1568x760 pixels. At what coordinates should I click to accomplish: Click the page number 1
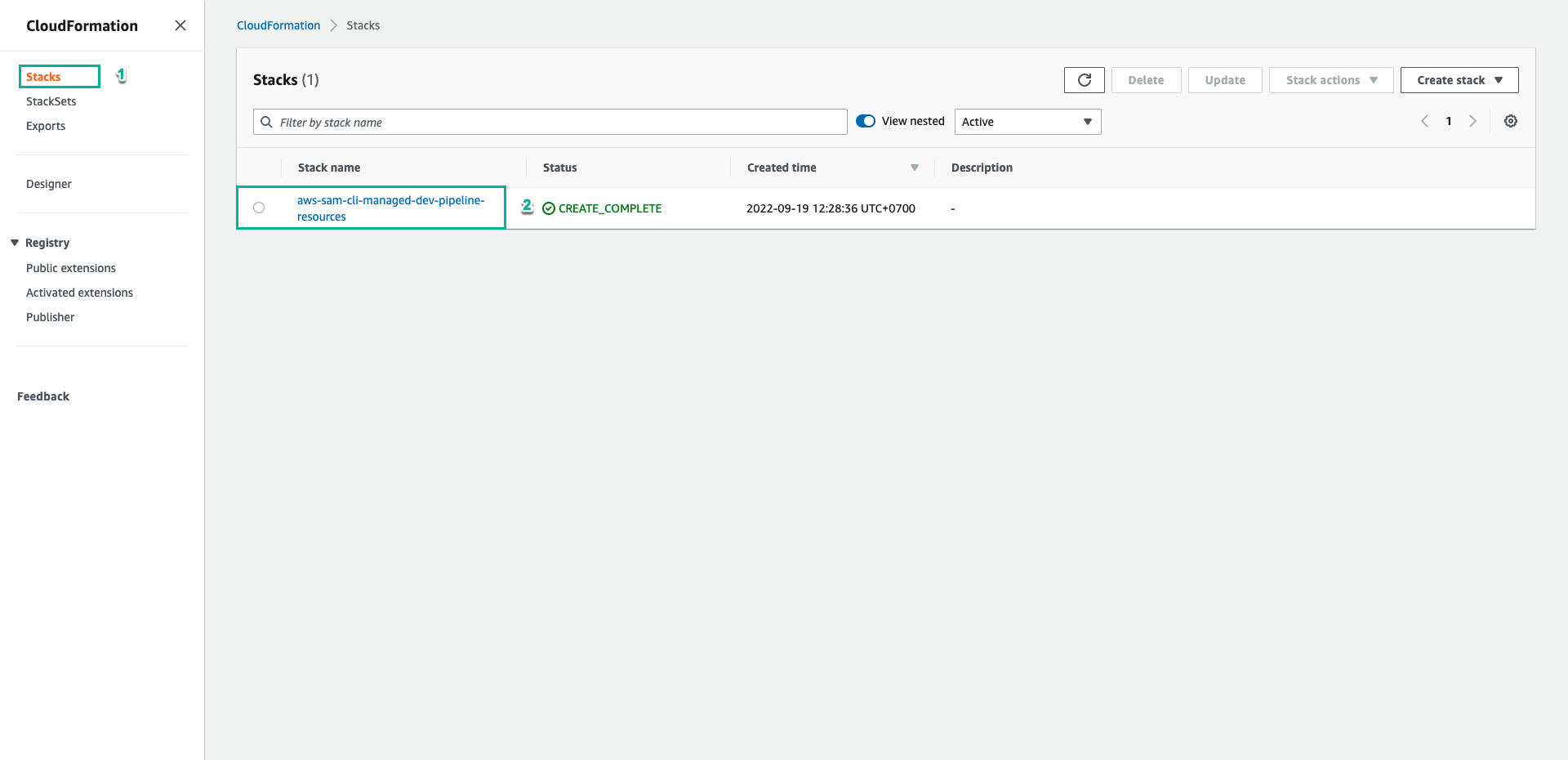pos(1449,121)
